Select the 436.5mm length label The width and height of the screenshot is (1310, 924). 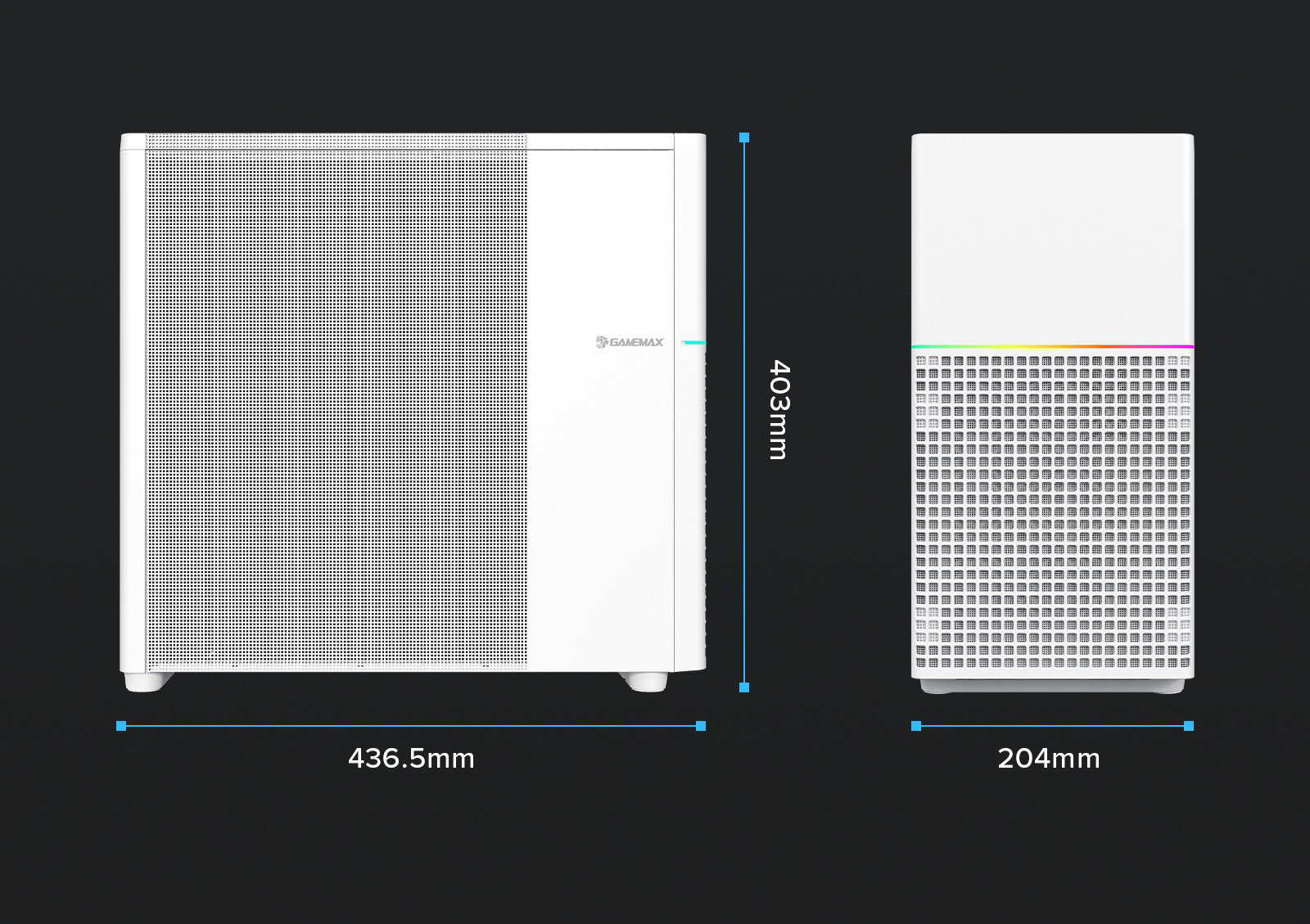point(411,759)
